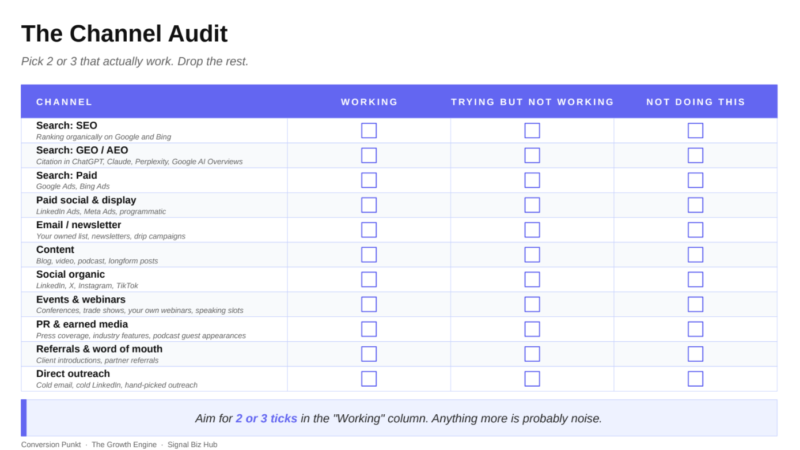
Task: Click the Working column header
Action: (369, 102)
